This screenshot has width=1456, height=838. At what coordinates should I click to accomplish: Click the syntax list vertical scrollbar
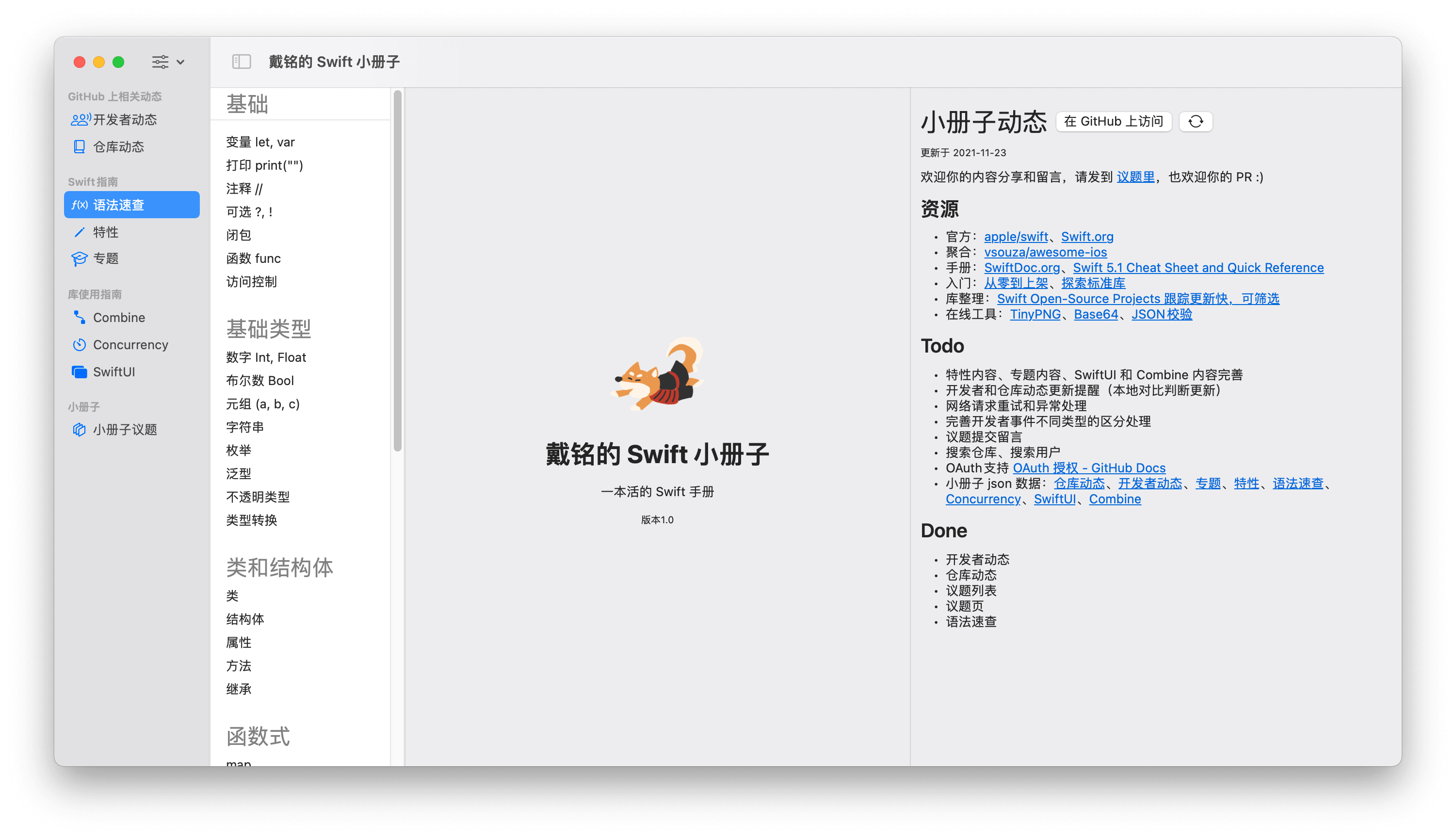[x=397, y=271]
